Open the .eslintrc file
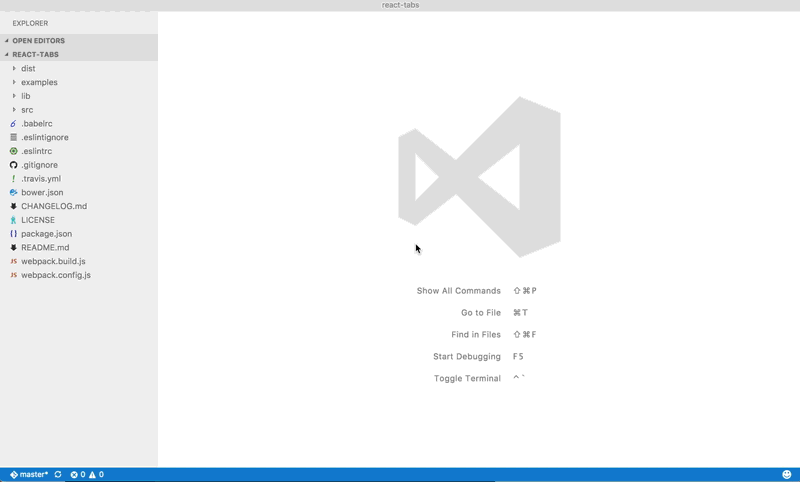This screenshot has width=800, height=482. [36, 151]
